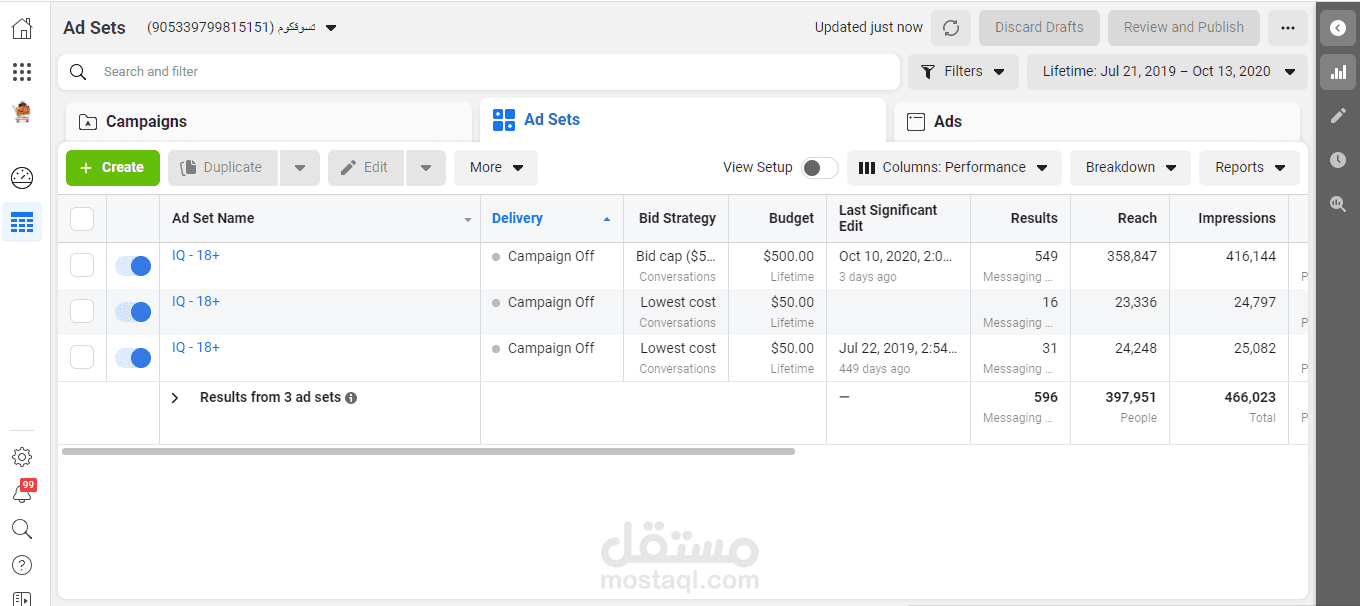Switch to the Ads tab
1360x606 pixels.
[x=1096, y=122]
